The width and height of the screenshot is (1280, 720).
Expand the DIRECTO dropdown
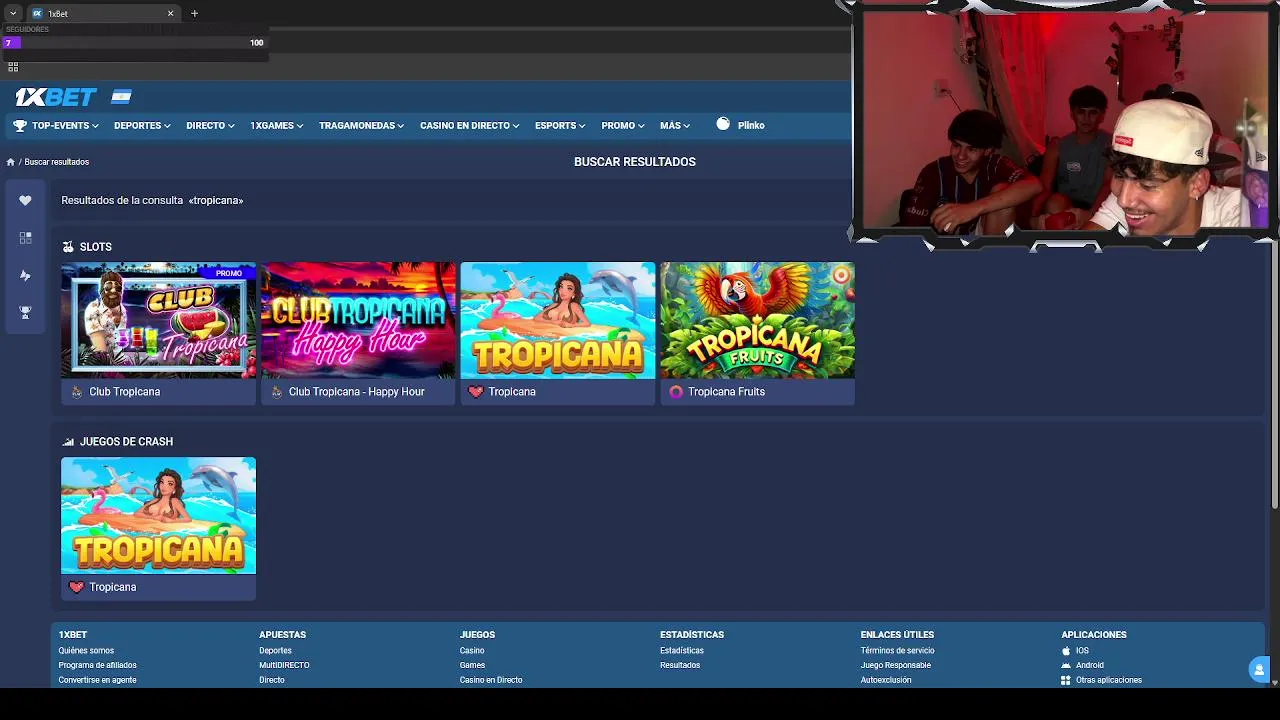click(210, 125)
